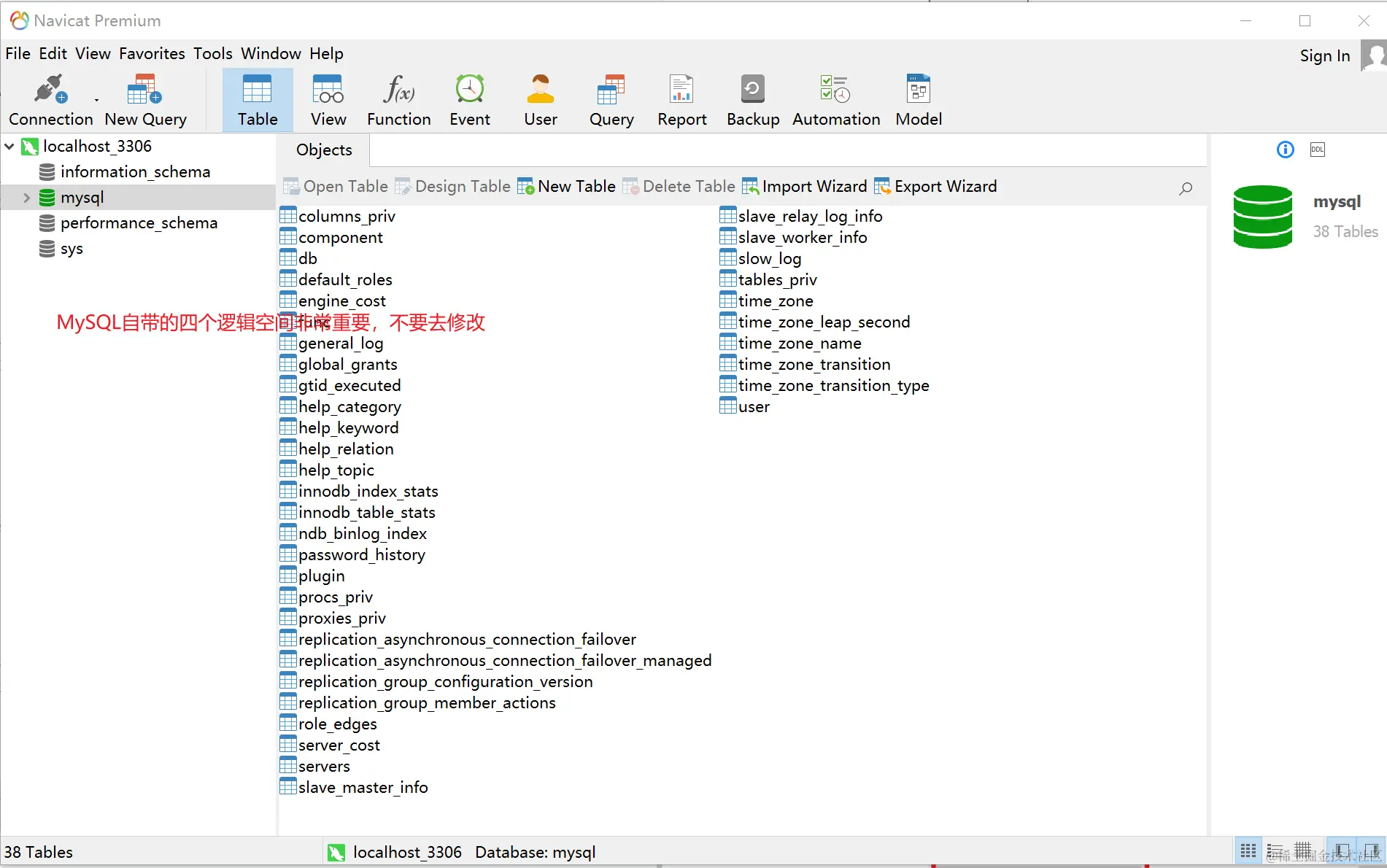Image resolution: width=1387 pixels, height=868 pixels.
Task: Select the slave_master_info table
Action: tap(355, 787)
